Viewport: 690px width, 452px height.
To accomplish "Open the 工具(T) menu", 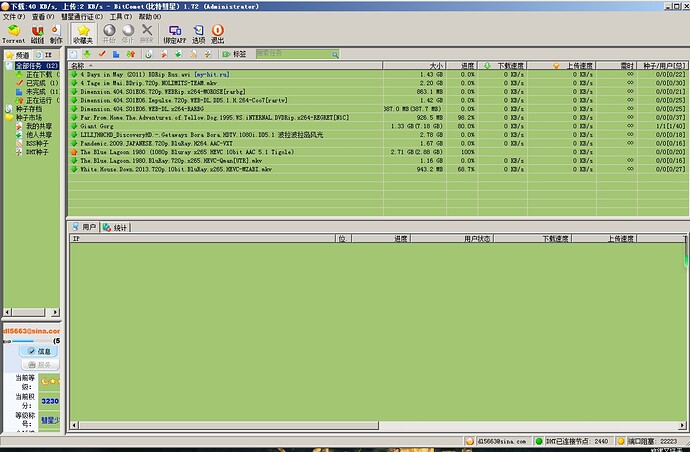I will click(121, 17).
